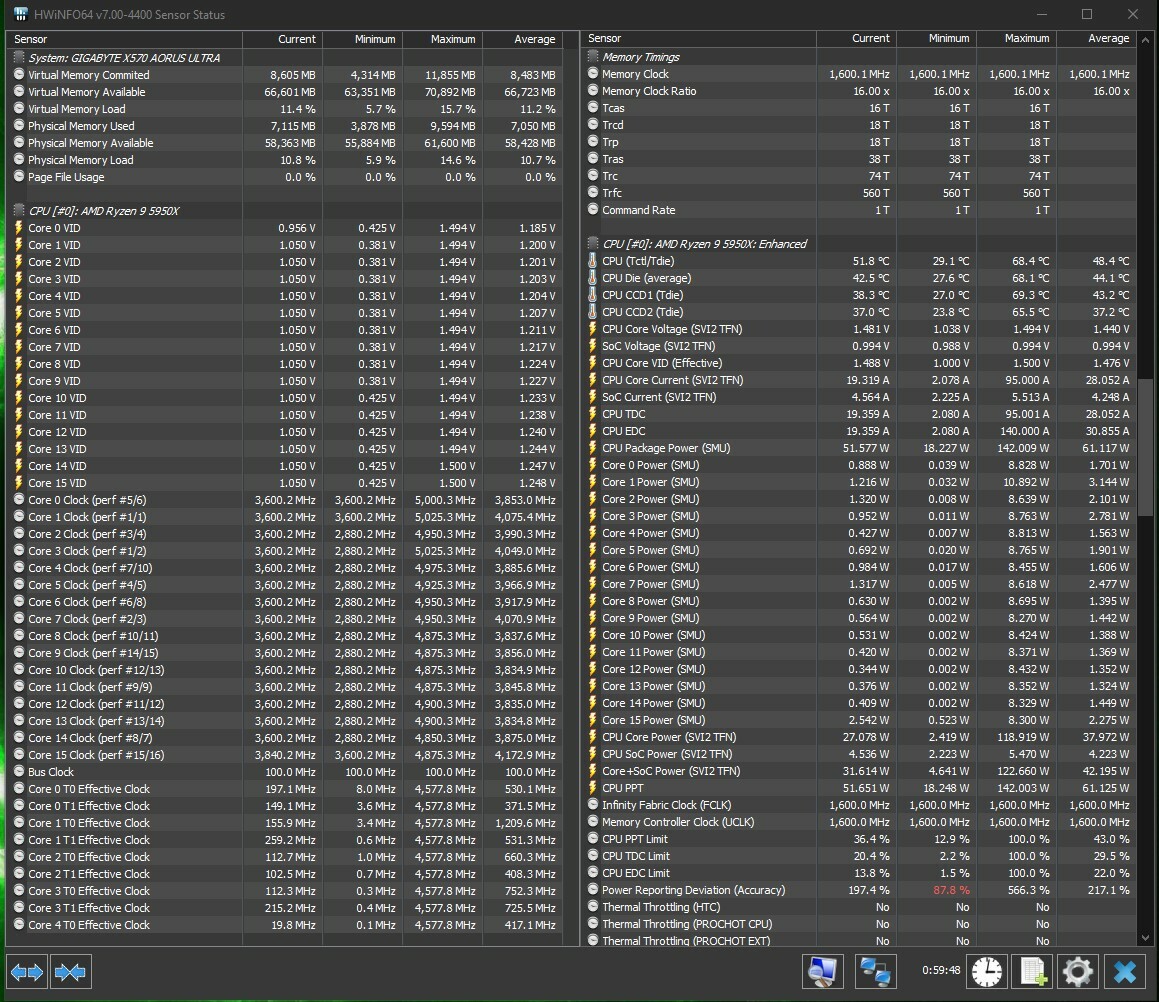Click the Memory Clock round sensor icon
Viewport: 1159px width, 1002px height.
(x=593, y=74)
